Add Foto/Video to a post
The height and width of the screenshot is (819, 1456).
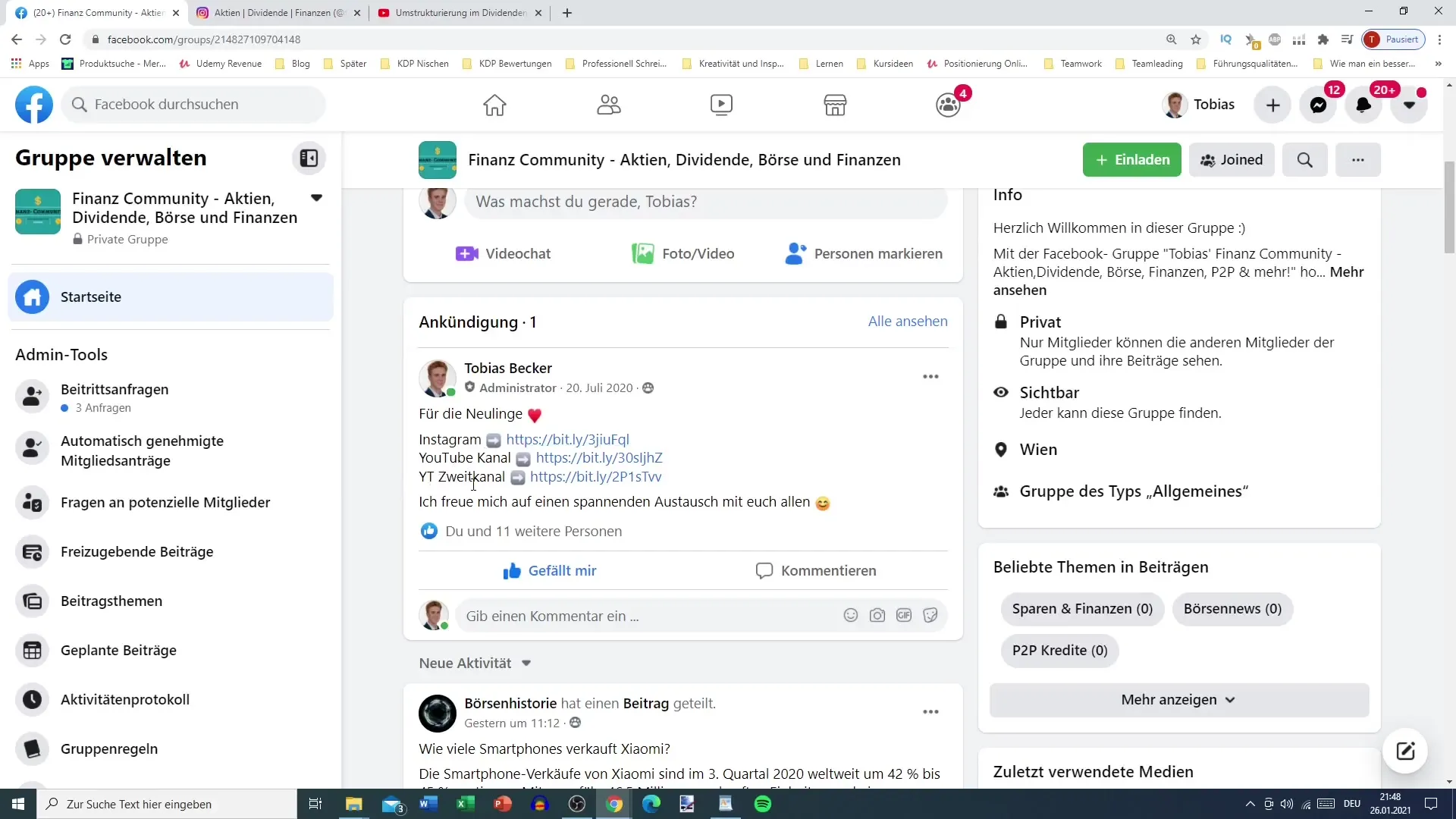(x=682, y=254)
